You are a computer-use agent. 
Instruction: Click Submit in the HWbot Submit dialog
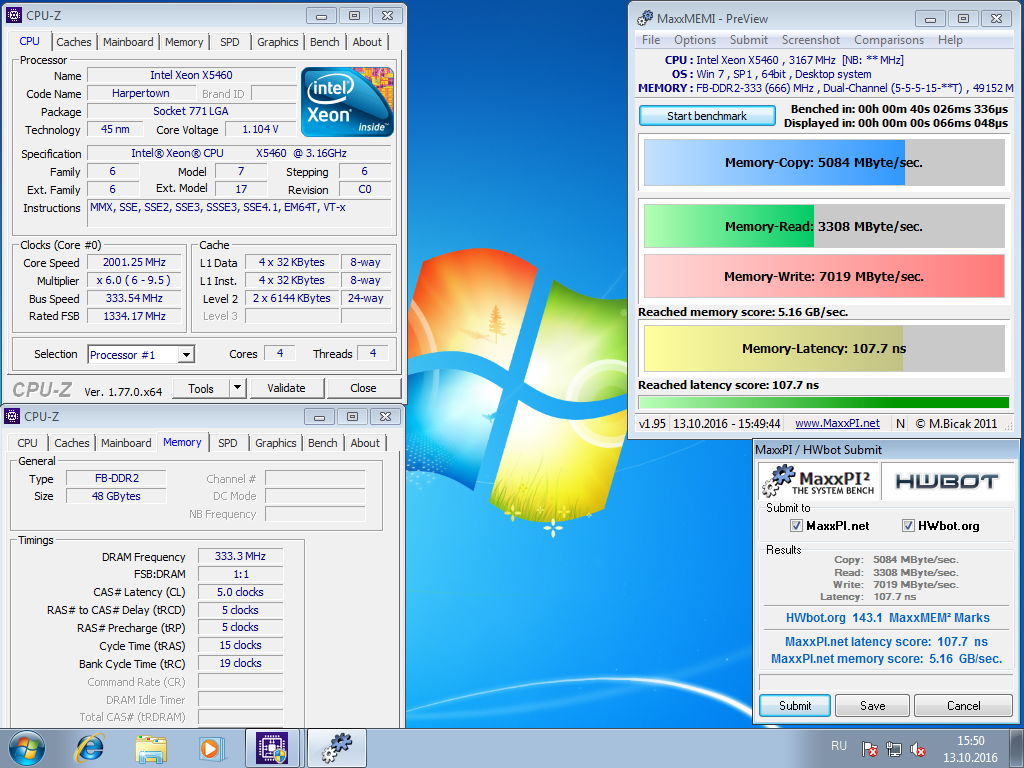tap(795, 705)
